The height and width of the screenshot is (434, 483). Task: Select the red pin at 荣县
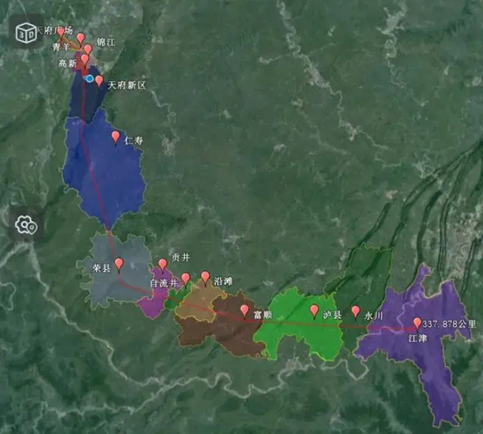pyautogui.click(x=119, y=264)
